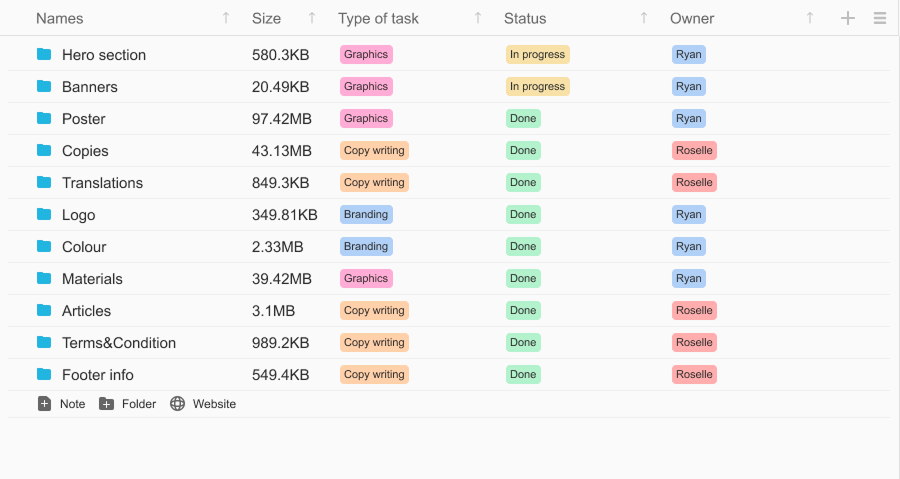
Task: Click Done status in Footer info row
Action: pos(523,375)
